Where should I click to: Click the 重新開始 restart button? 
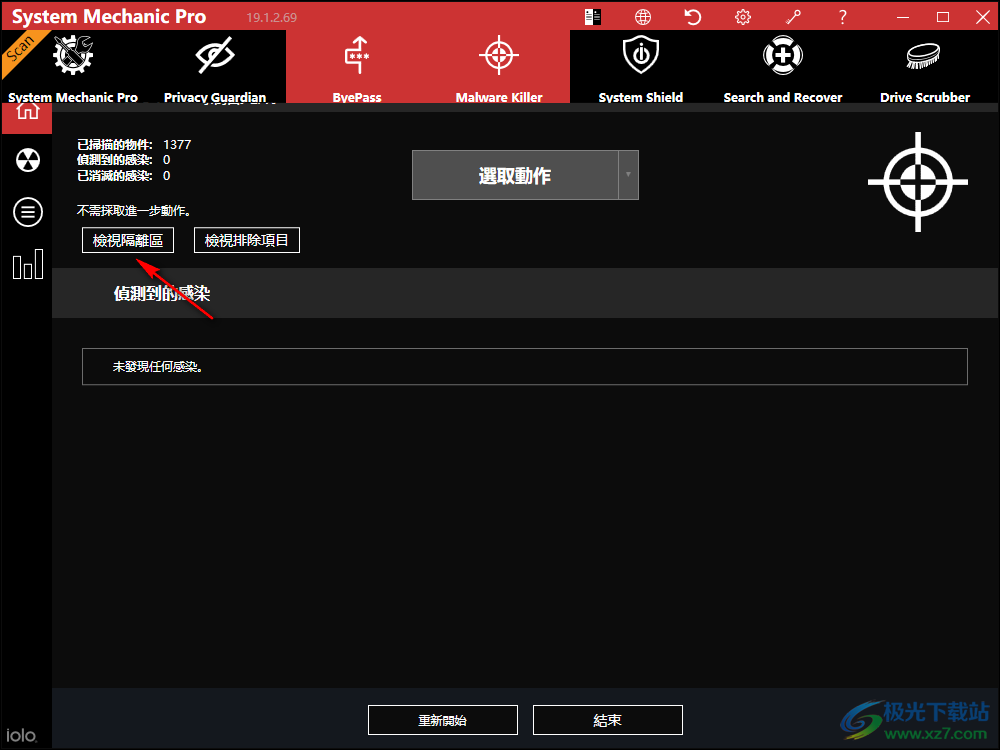pos(443,720)
